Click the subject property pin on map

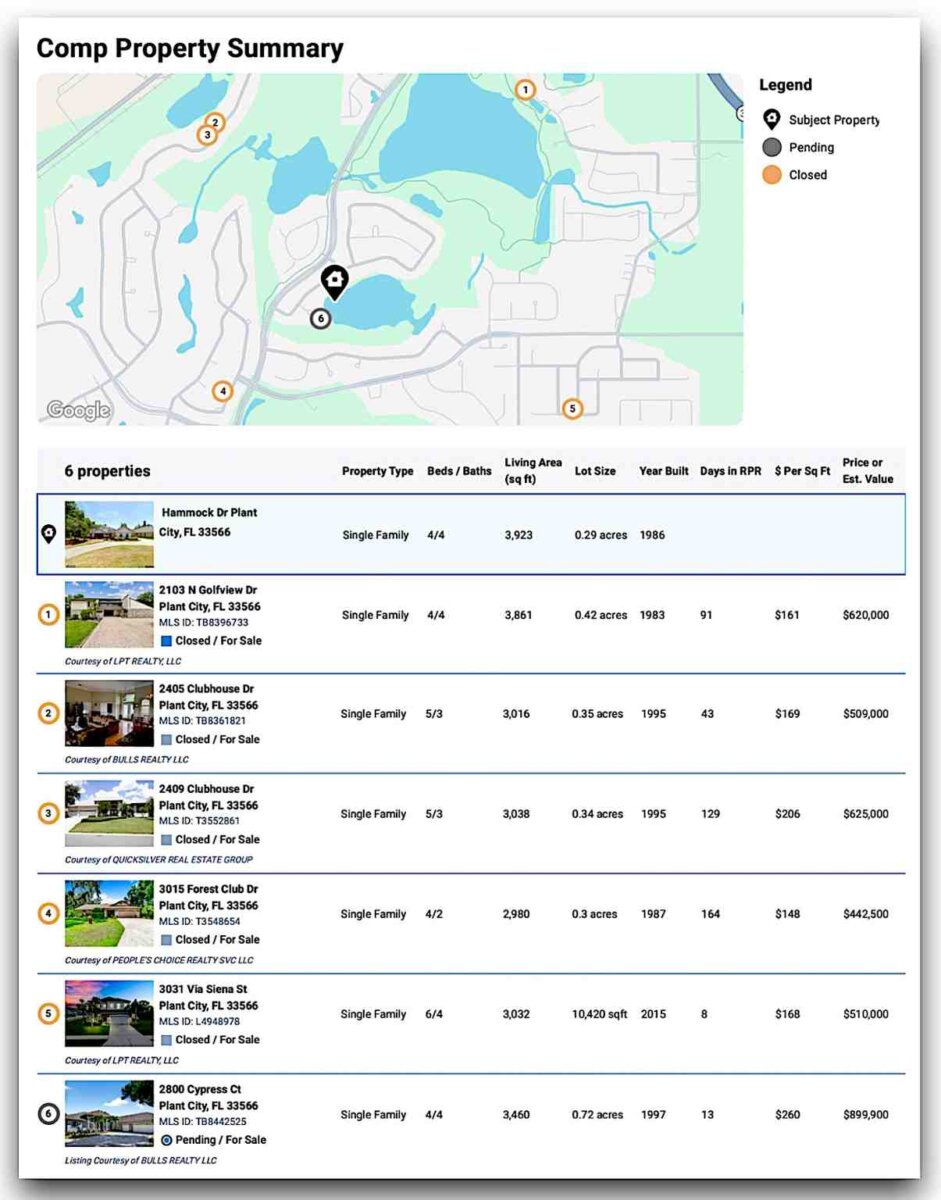(x=335, y=281)
